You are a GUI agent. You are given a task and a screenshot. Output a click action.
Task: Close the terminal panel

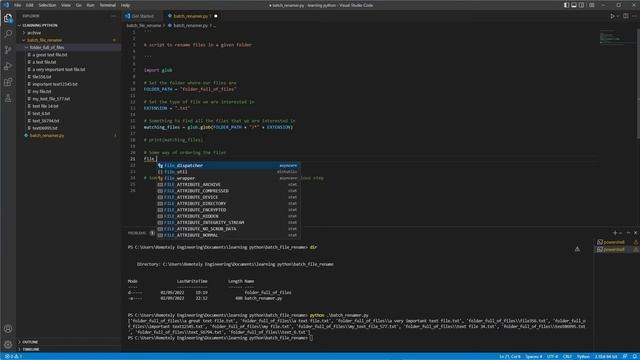click(x=636, y=233)
